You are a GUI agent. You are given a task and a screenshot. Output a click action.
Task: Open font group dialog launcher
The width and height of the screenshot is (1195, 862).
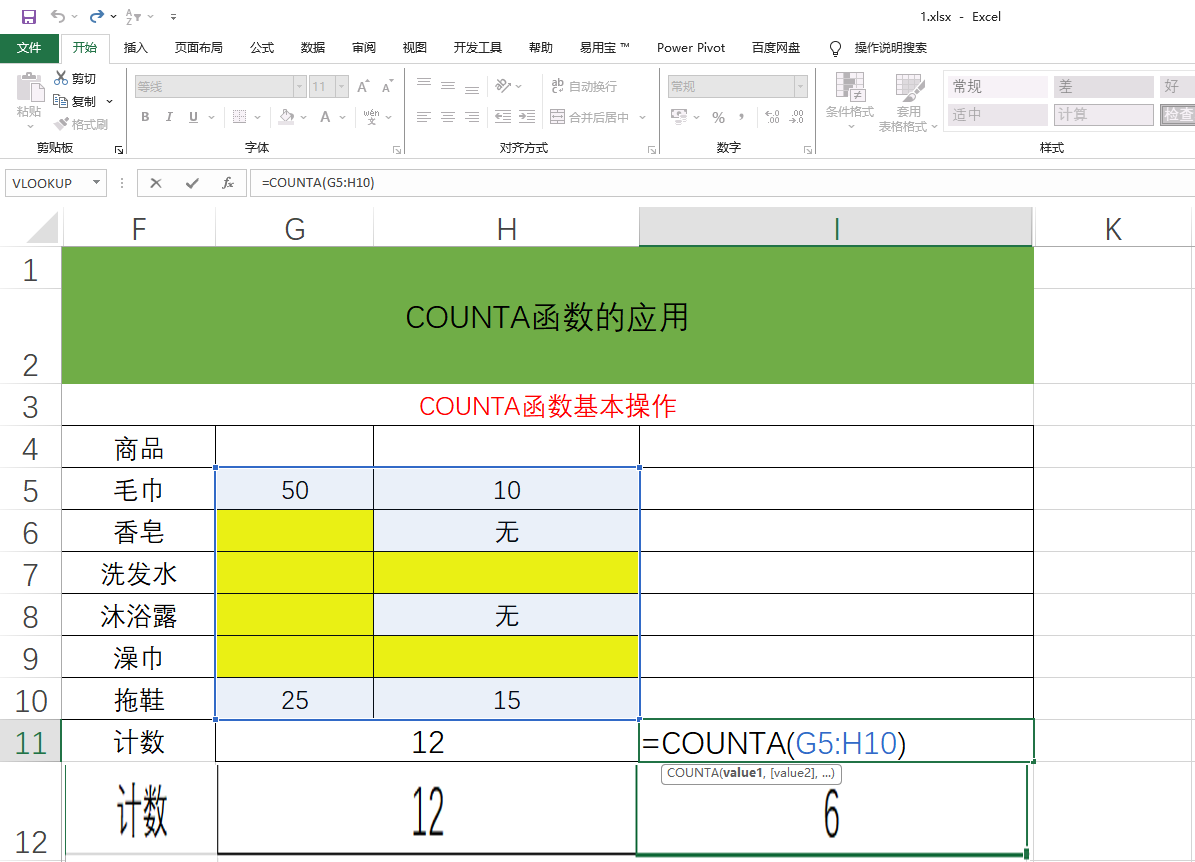coord(397,149)
